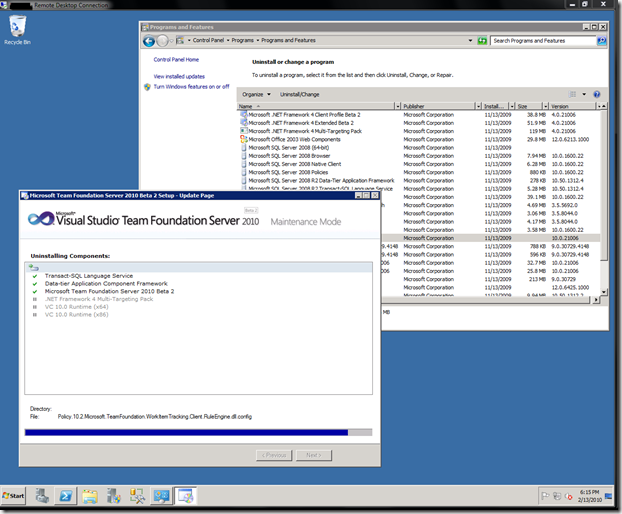The width and height of the screenshot is (622, 514).
Task: Open the address bar history dropdown
Action: 470,40
